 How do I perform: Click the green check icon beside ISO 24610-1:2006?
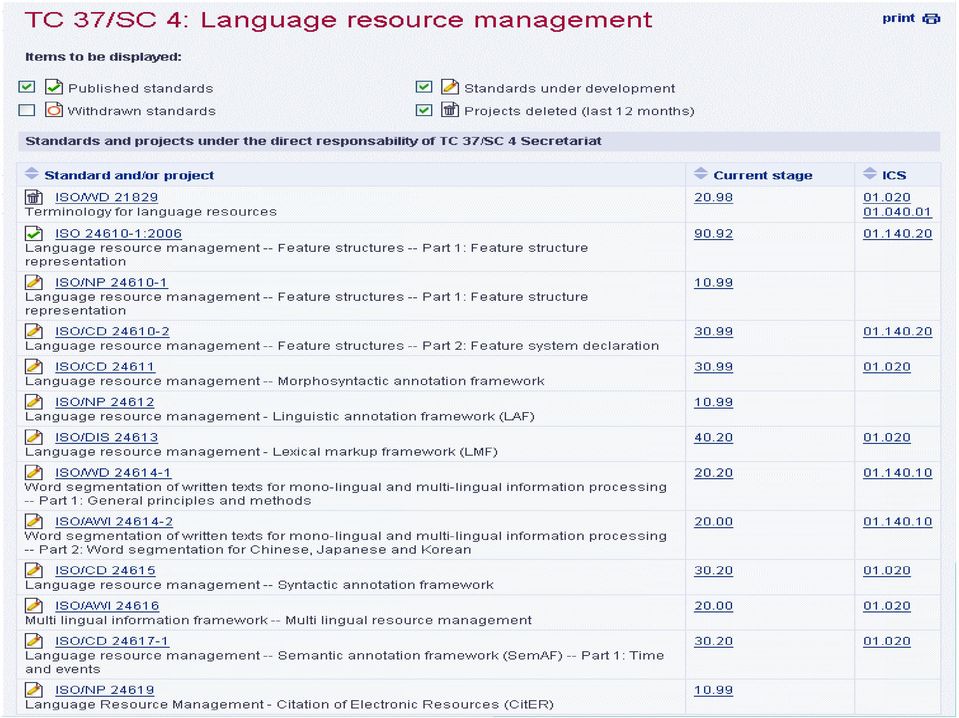[34, 233]
